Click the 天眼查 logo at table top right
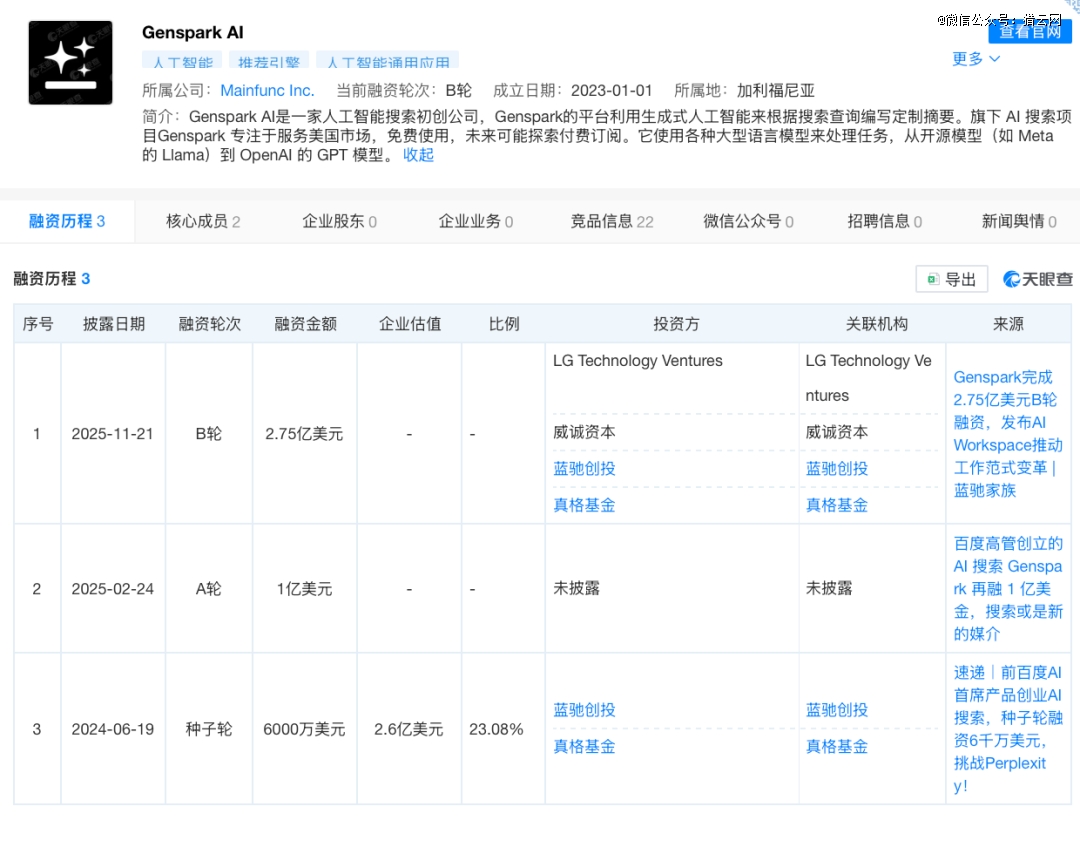Image resolution: width=1080 pixels, height=847 pixels. click(x=1036, y=279)
